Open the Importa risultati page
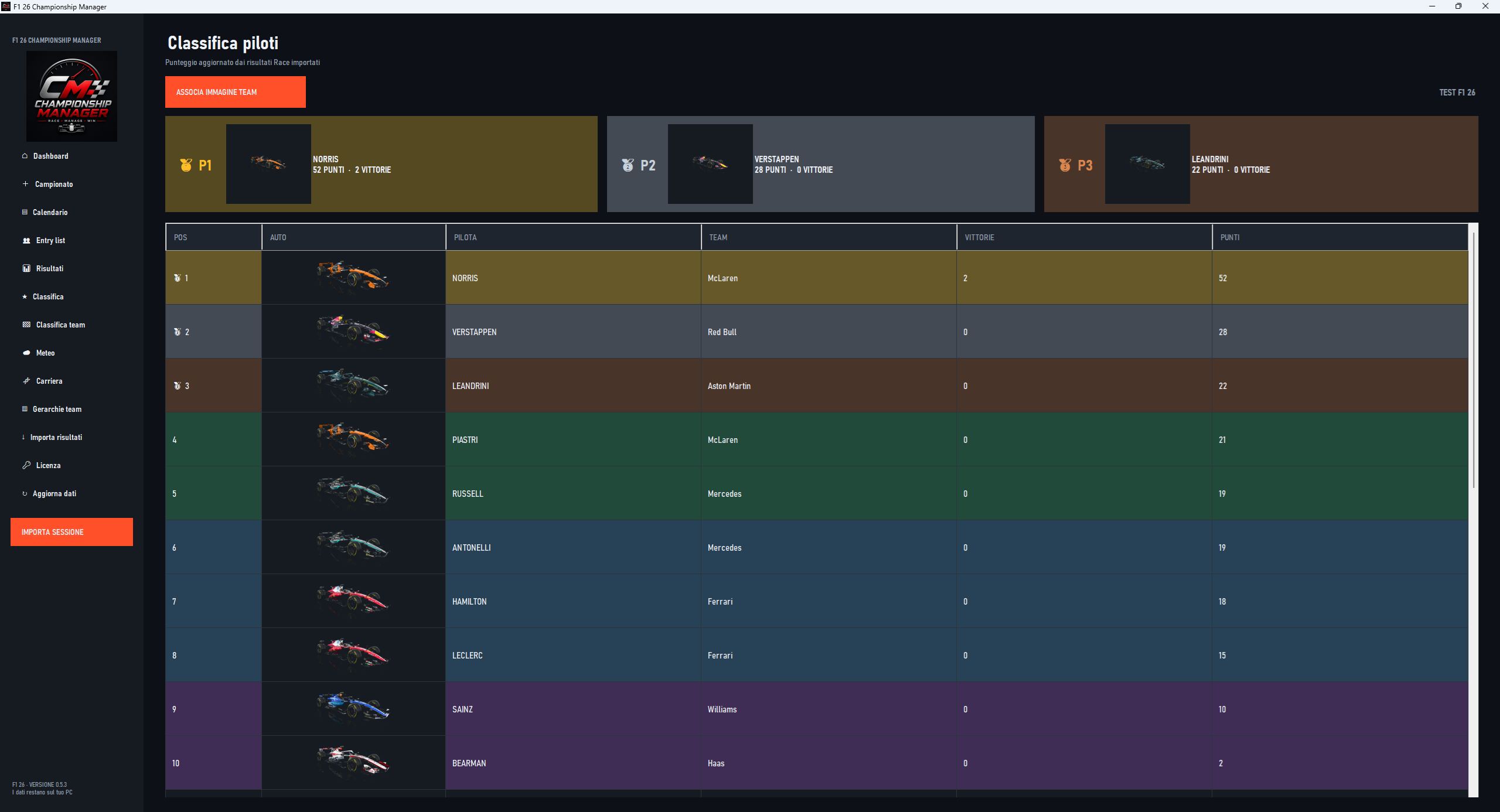This screenshot has width=1500, height=812. coord(56,438)
